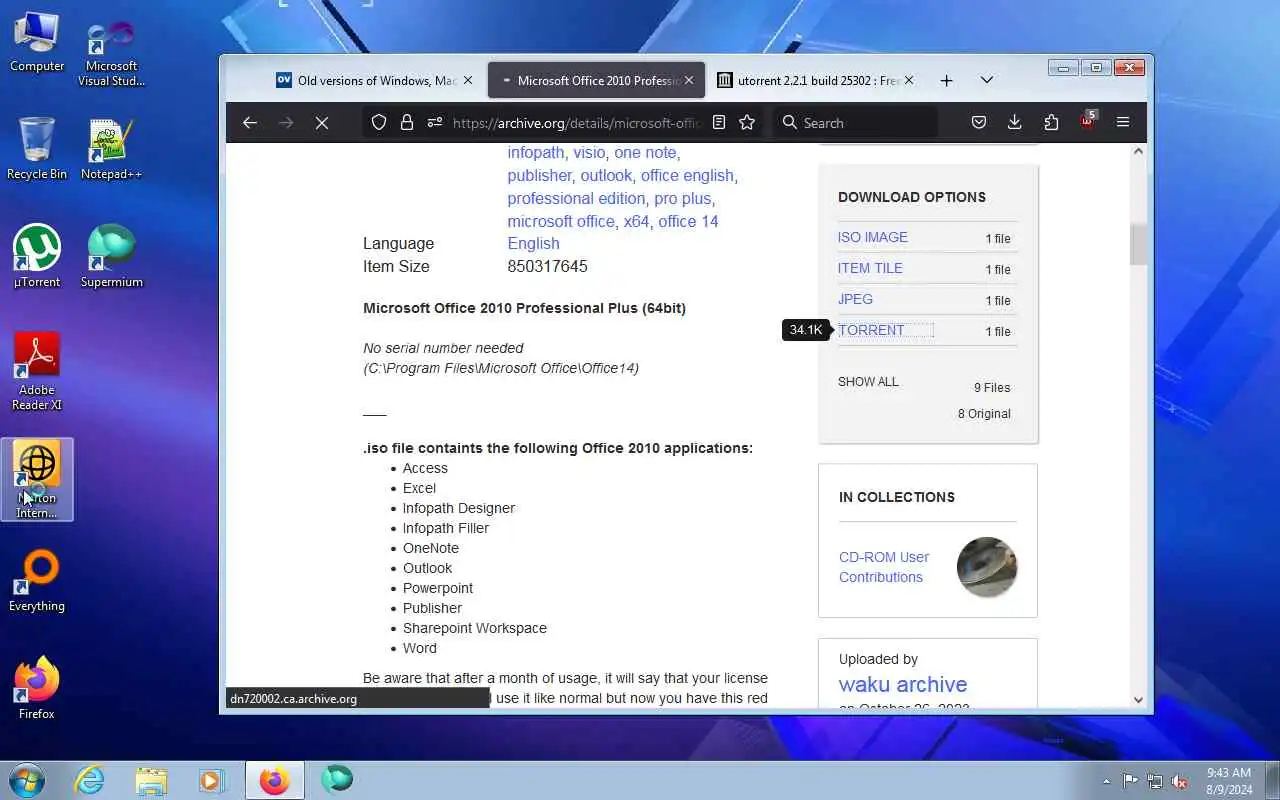Click the CD-ROM collection disc thumbnail
The height and width of the screenshot is (800, 1280).
(987, 567)
